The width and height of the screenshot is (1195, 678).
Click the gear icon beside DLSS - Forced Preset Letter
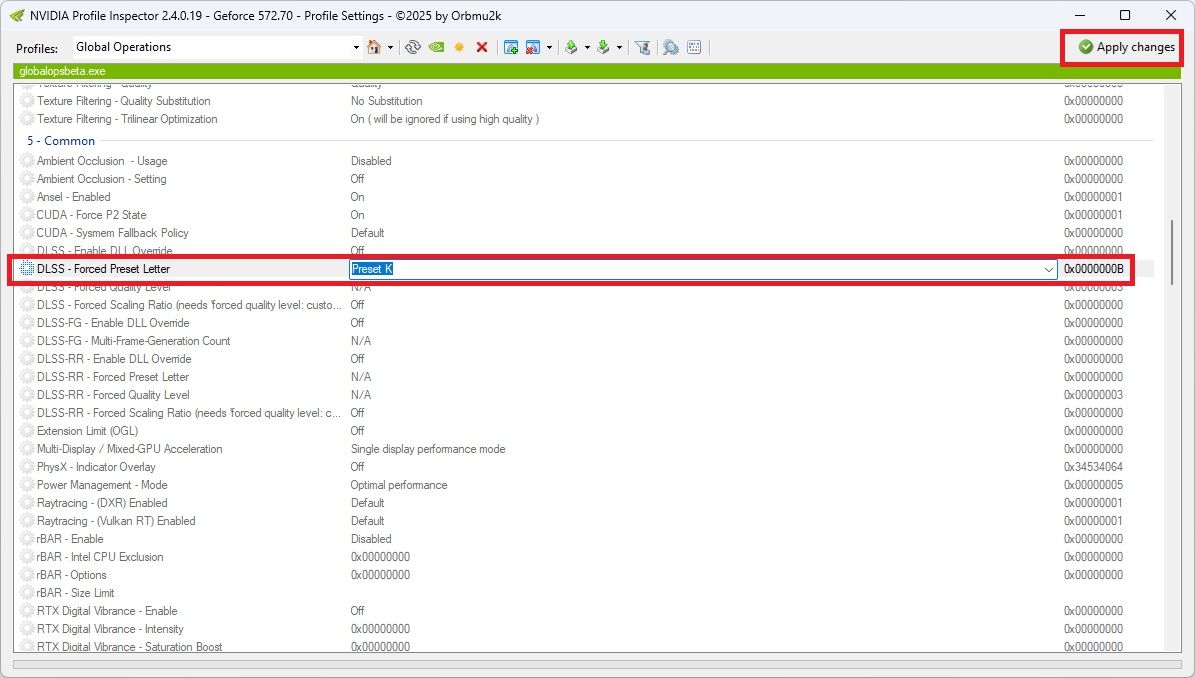point(27,268)
